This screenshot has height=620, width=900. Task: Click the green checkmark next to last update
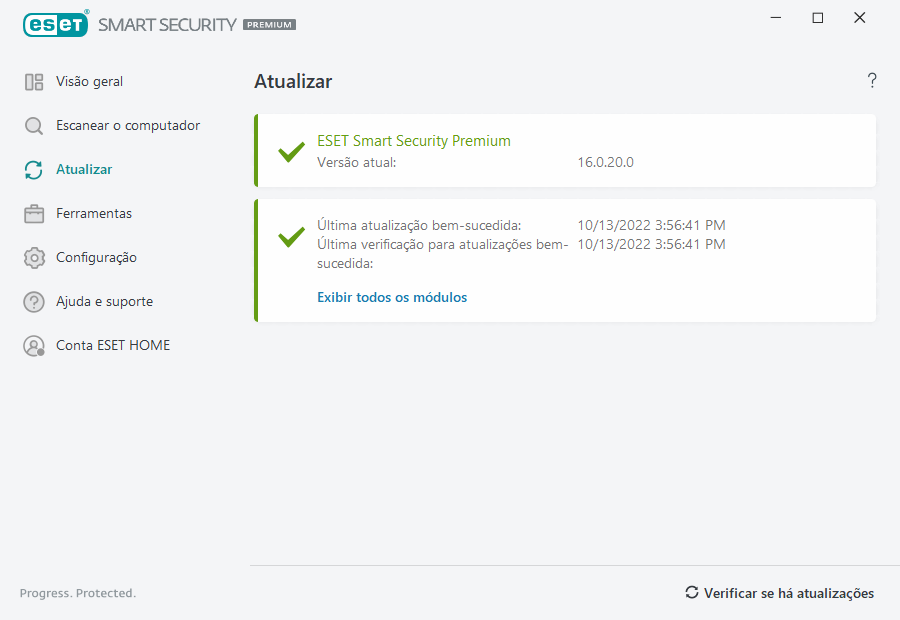click(291, 237)
